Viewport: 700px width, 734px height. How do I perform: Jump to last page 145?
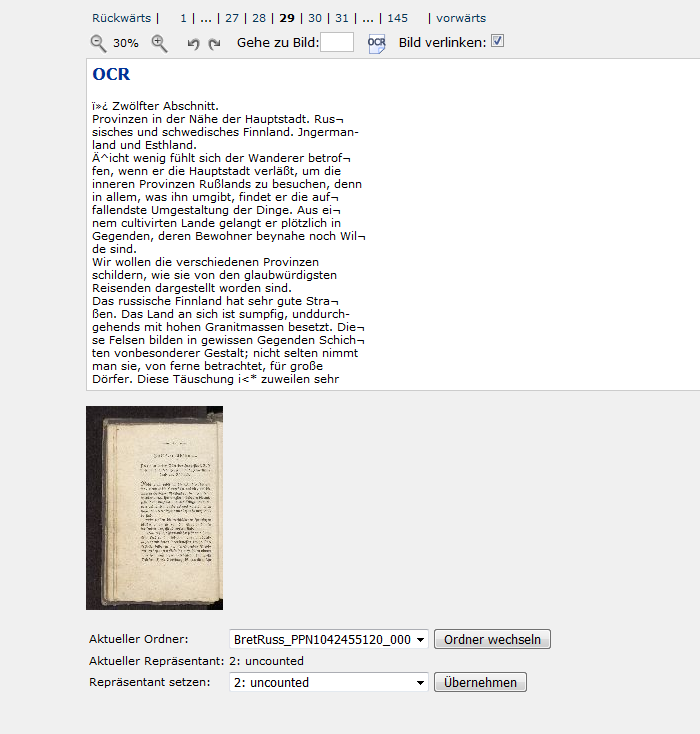(397, 18)
